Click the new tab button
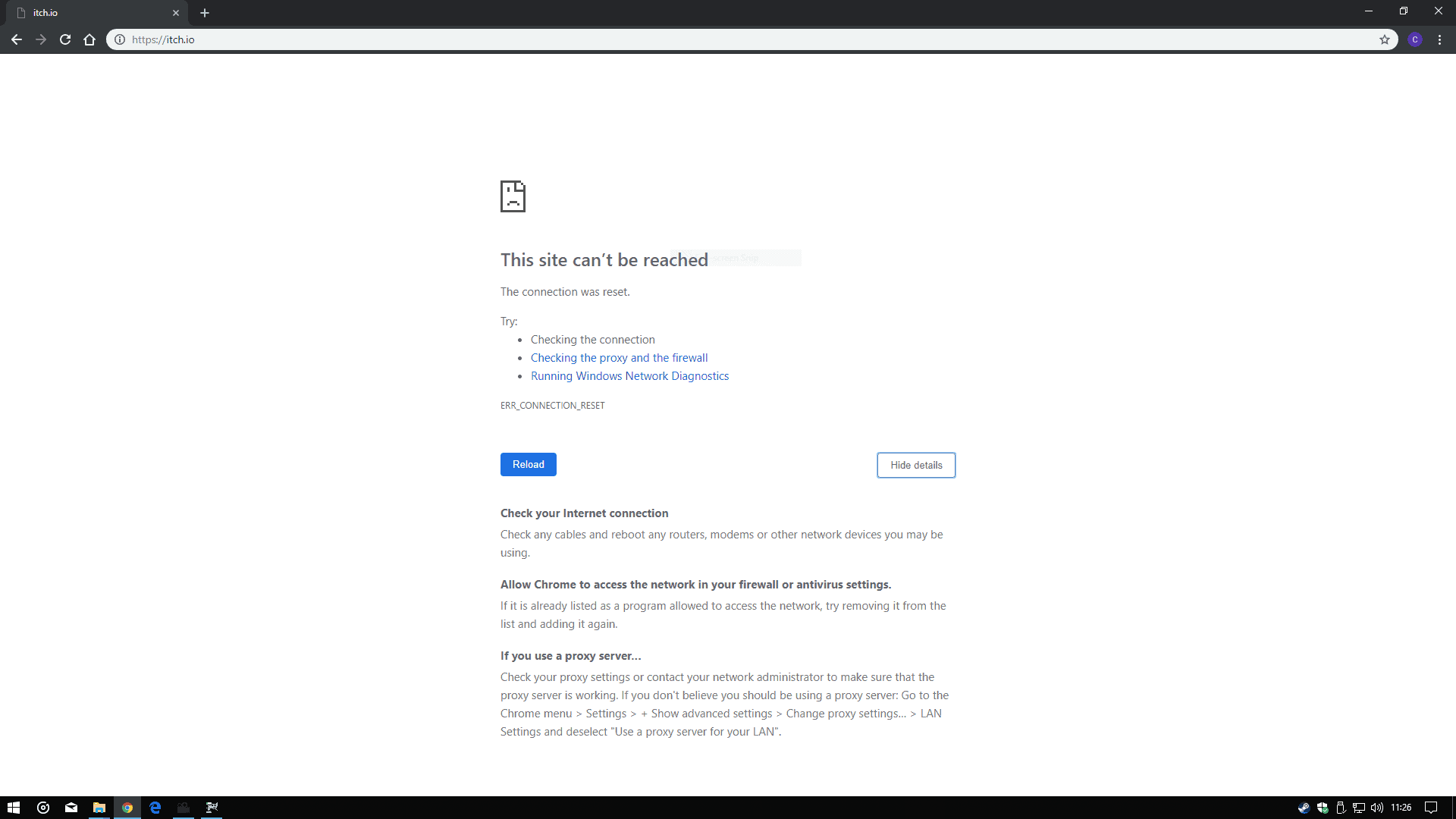The width and height of the screenshot is (1456, 819). [x=205, y=13]
